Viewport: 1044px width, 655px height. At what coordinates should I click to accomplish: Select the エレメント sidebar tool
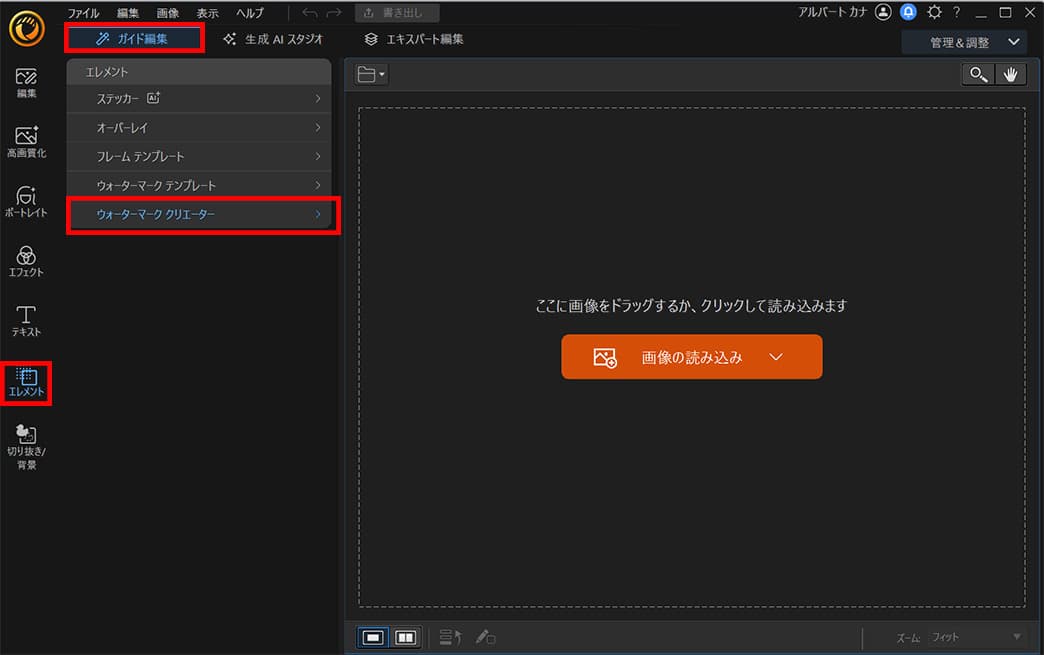pyautogui.click(x=26, y=383)
